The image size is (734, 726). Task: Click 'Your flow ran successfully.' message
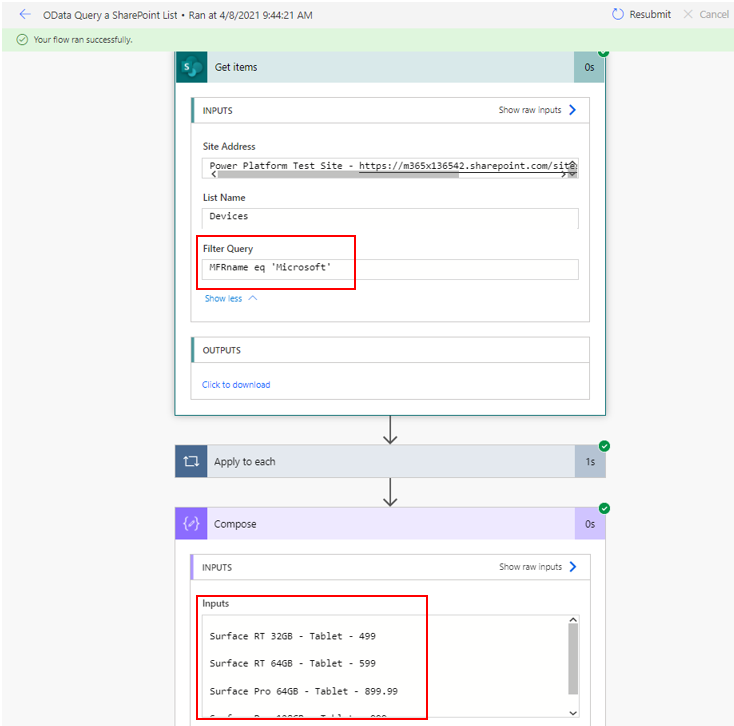click(83, 40)
